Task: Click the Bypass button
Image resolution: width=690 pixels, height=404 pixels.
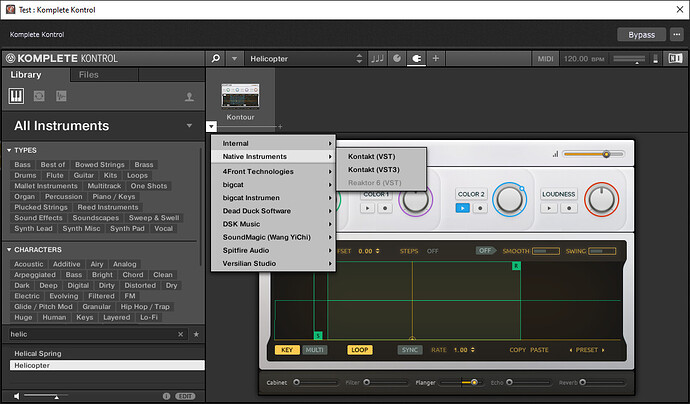Action: (641, 35)
